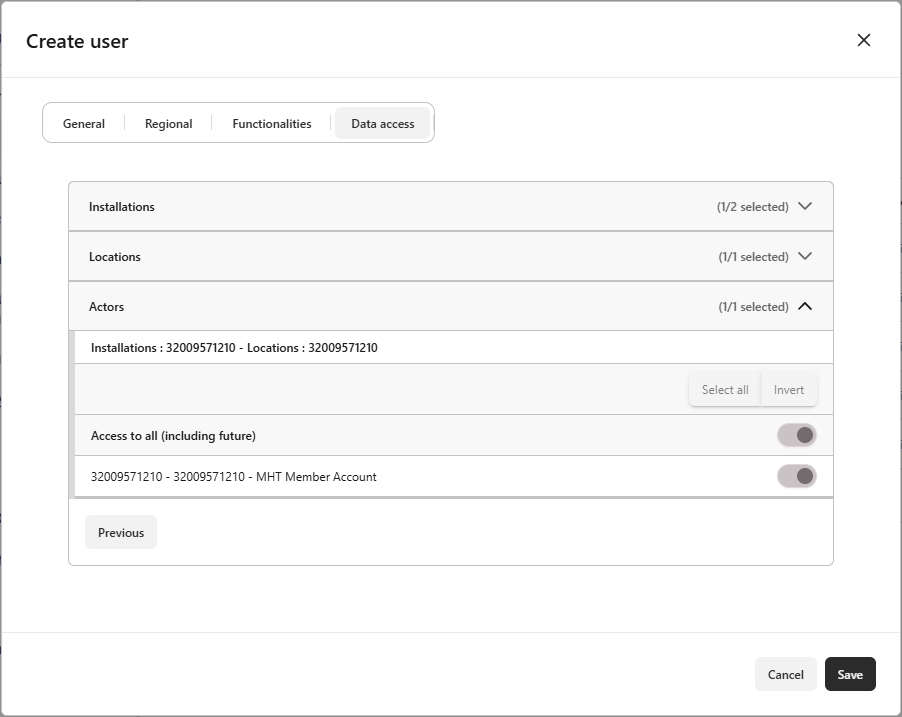Click the Locations header label
This screenshot has width=902, height=717.
(x=115, y=257)
